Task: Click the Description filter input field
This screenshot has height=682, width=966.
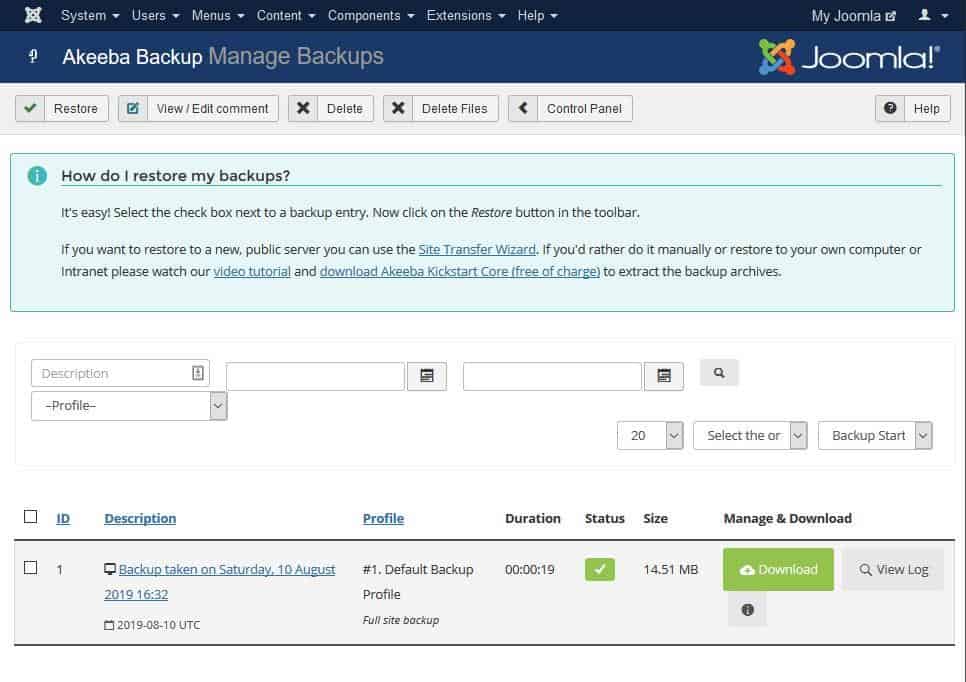Action: coord(120,373)
